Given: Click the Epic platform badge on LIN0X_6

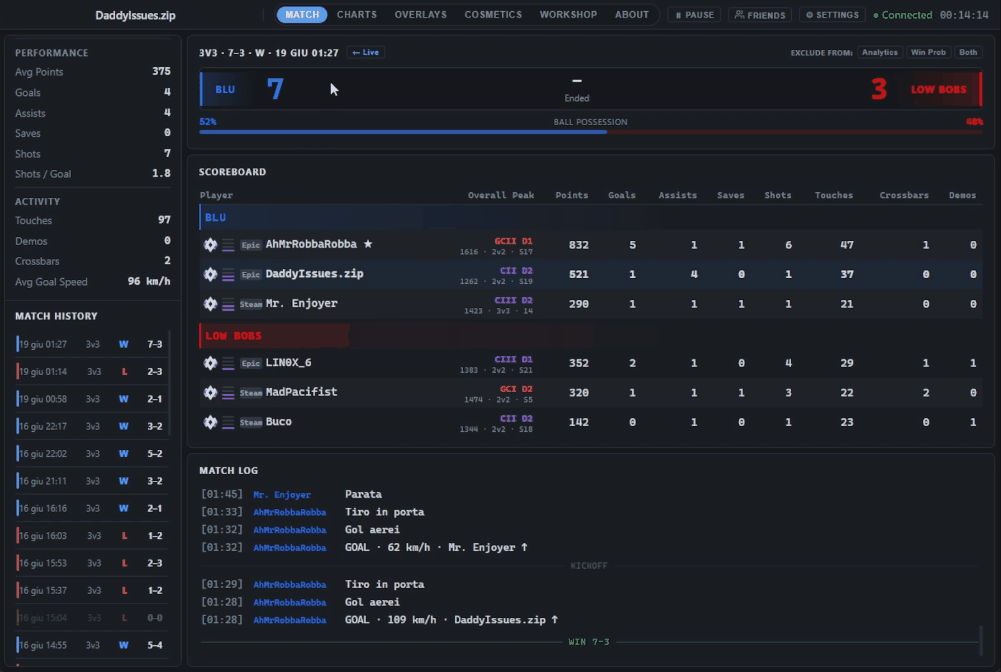Looking at the screenshot, I should coord(250,363).
